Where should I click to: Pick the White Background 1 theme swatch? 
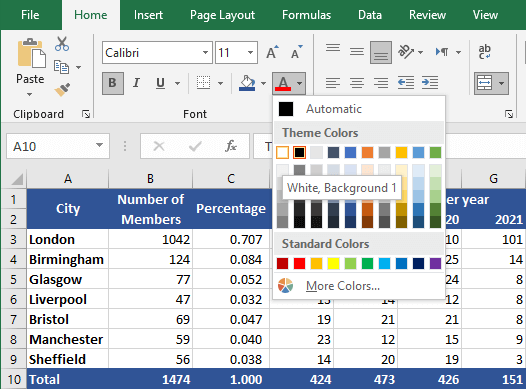(282, 153)
